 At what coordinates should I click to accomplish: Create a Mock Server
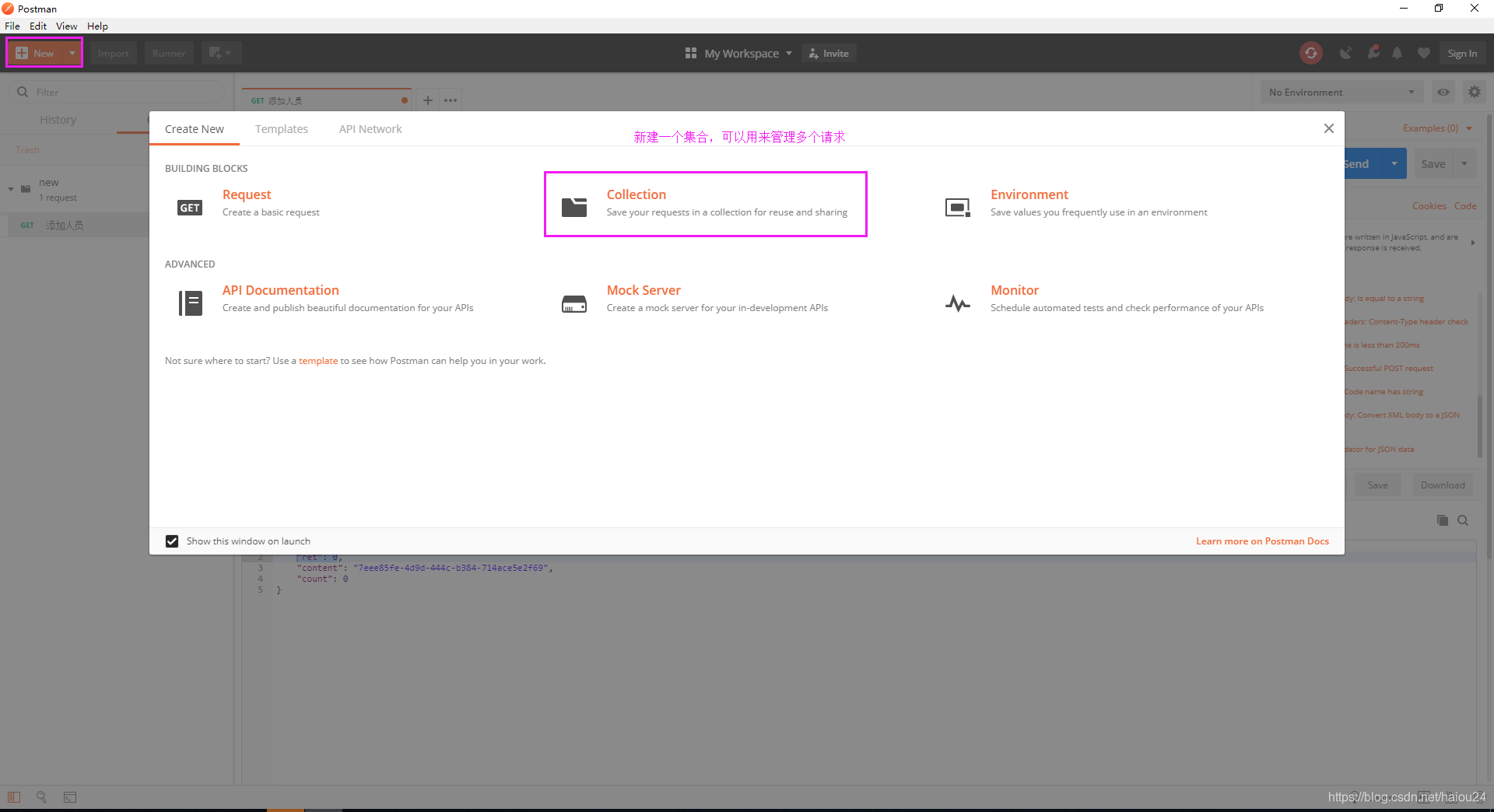pos(644,290)
